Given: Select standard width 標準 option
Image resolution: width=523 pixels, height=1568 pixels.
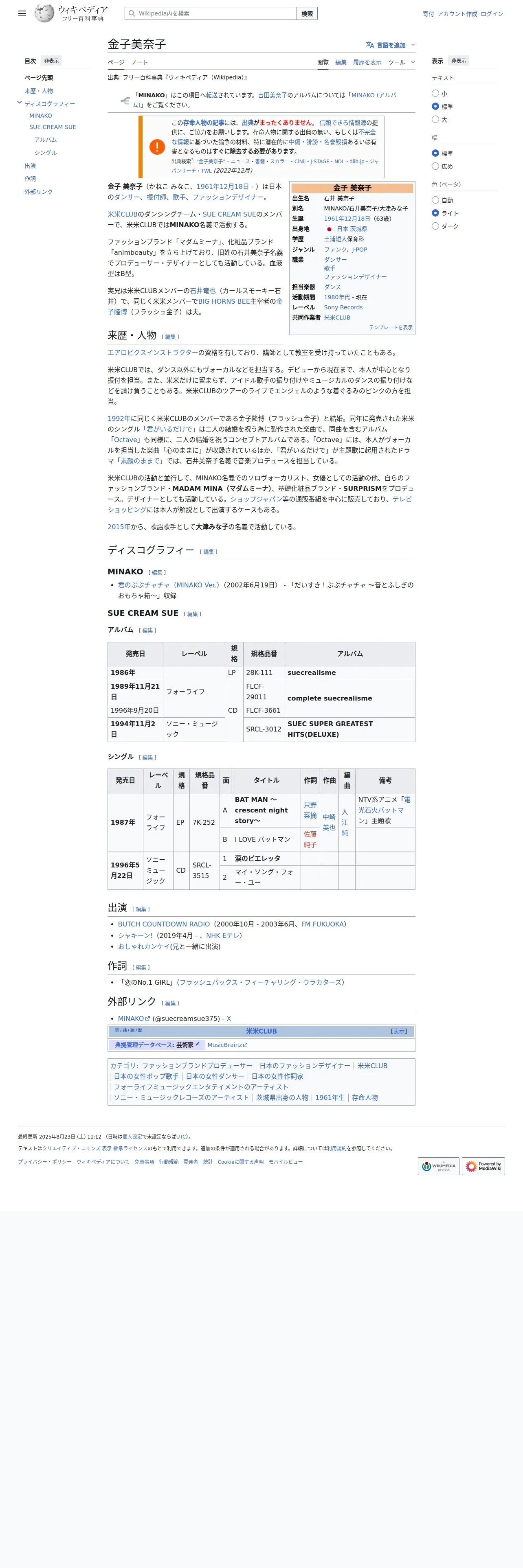Looking at the screenshot, I should [435, 153].
